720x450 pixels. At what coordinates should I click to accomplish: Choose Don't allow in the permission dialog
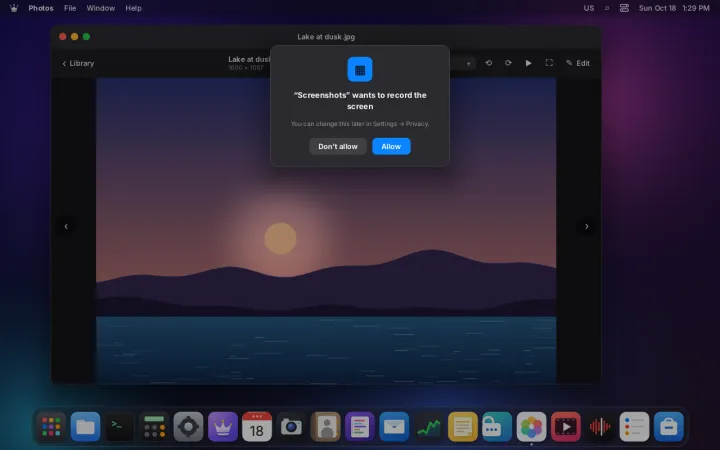pyautogui.click(x=338, y=146)
